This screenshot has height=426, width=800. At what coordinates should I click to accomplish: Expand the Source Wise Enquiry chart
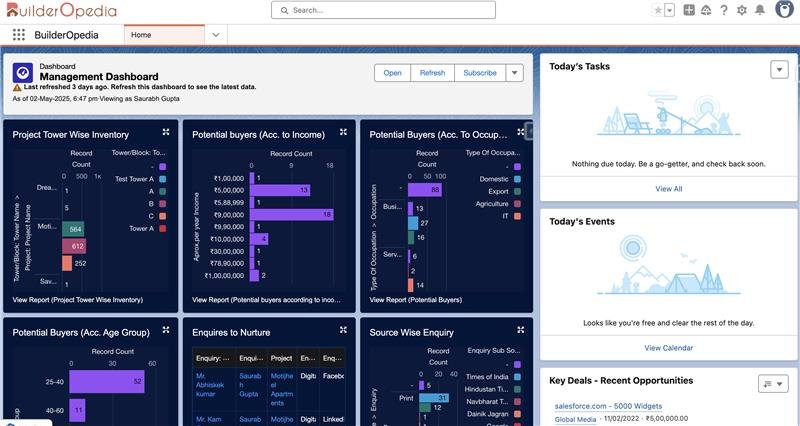pos(520,330)
